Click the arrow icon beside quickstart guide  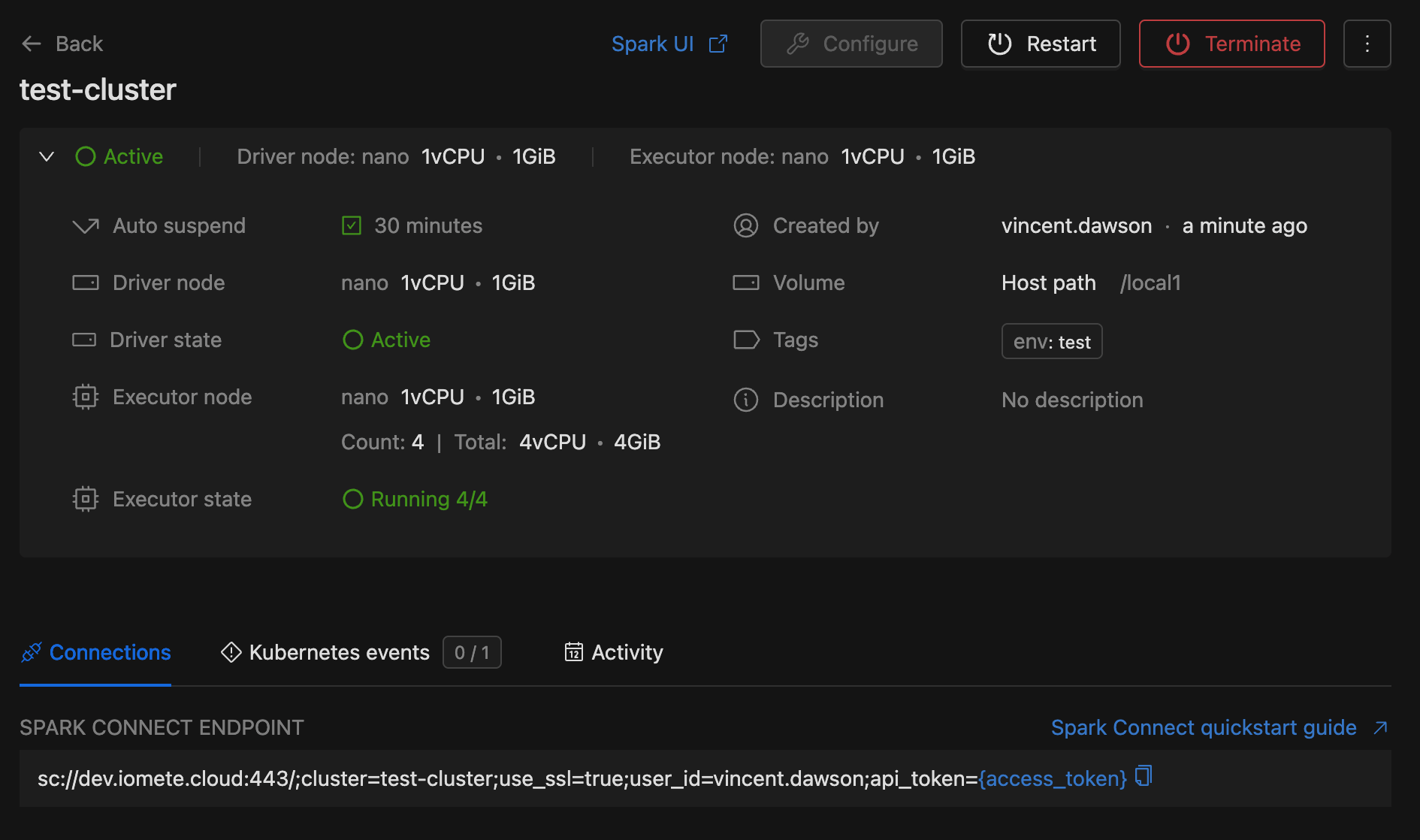1380,727
